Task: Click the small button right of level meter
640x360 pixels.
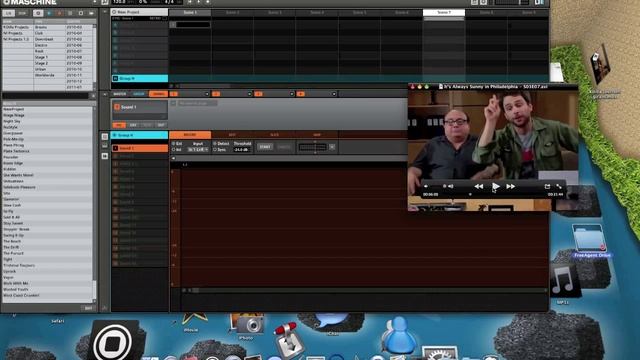Action: [x=332, y=147]
